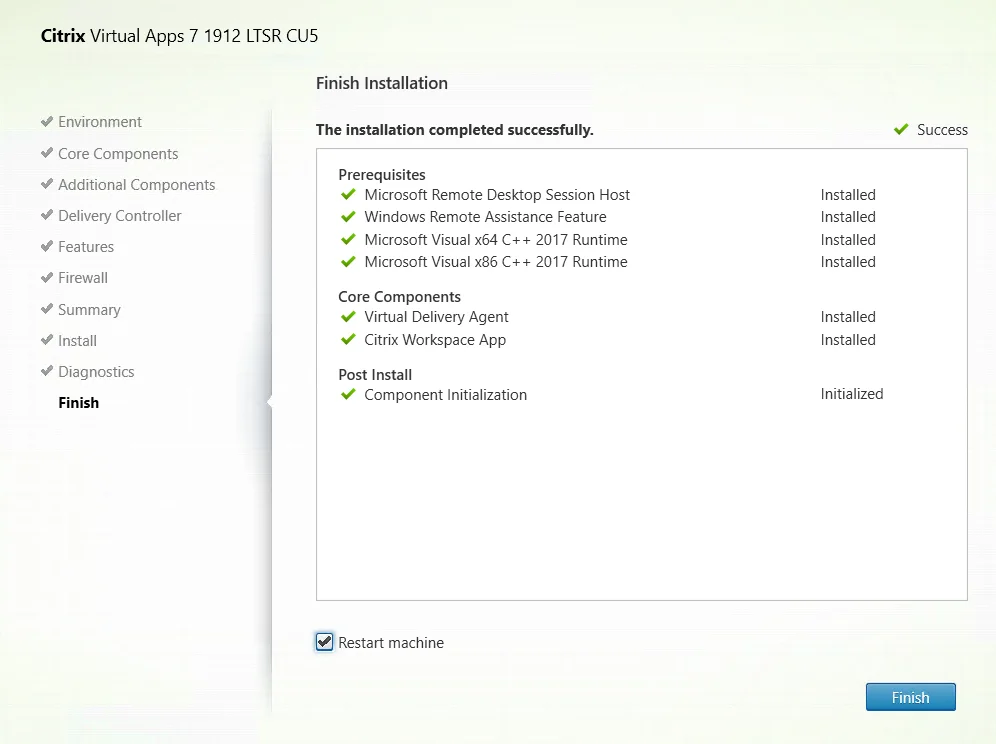996x744 pixels.
Task: Open the Firewall step
Action: pos(83,278)
